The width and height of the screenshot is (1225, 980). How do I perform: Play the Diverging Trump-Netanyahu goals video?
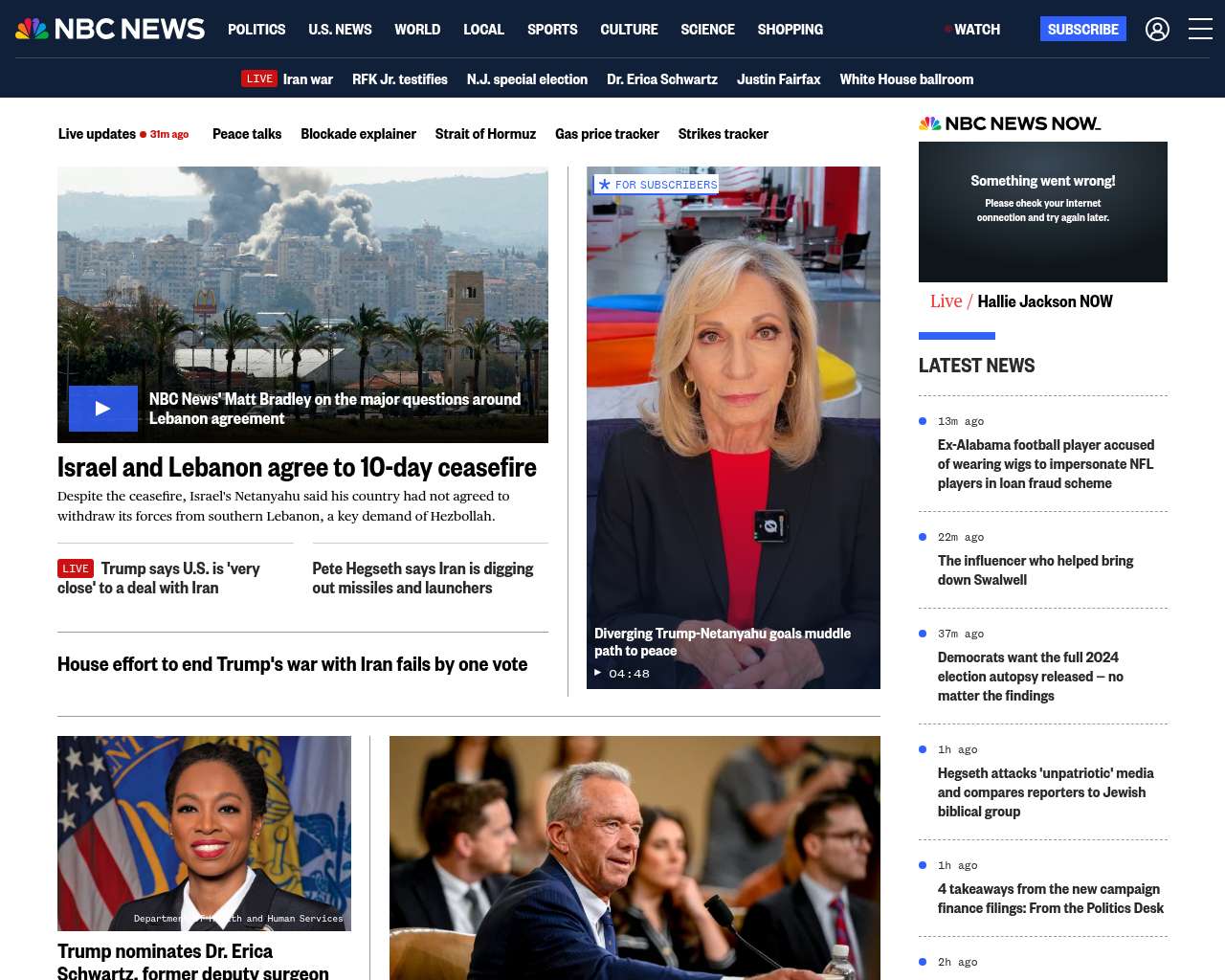[x=733, y=428]
